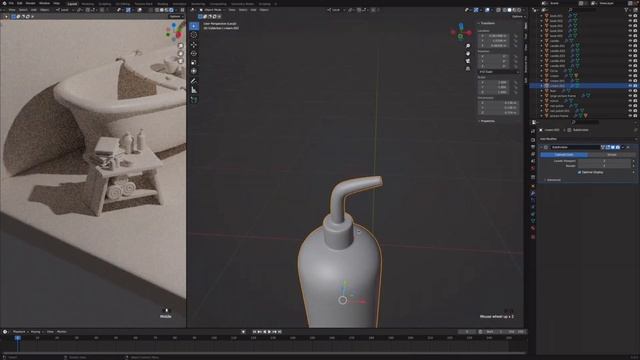Hide large picture frame via eye icon

(x=630, y=96)
